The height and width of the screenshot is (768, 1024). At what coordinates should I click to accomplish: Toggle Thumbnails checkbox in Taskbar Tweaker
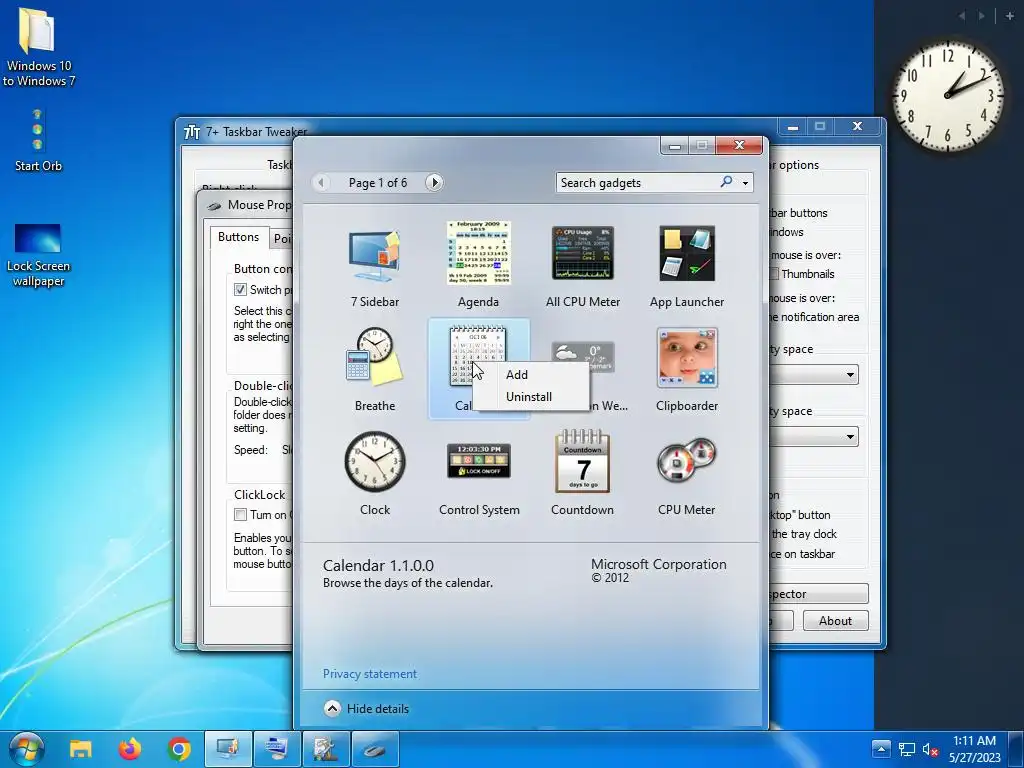pyautogui.click(x=774, y=274)
